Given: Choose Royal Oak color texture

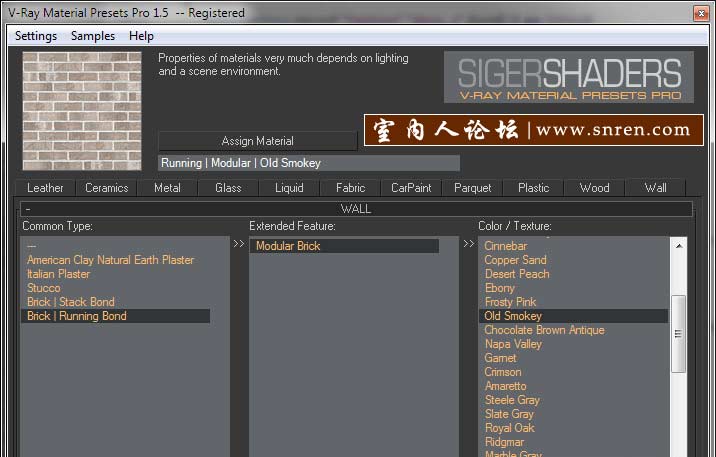Looking at the screenshot, I should 510,428.
